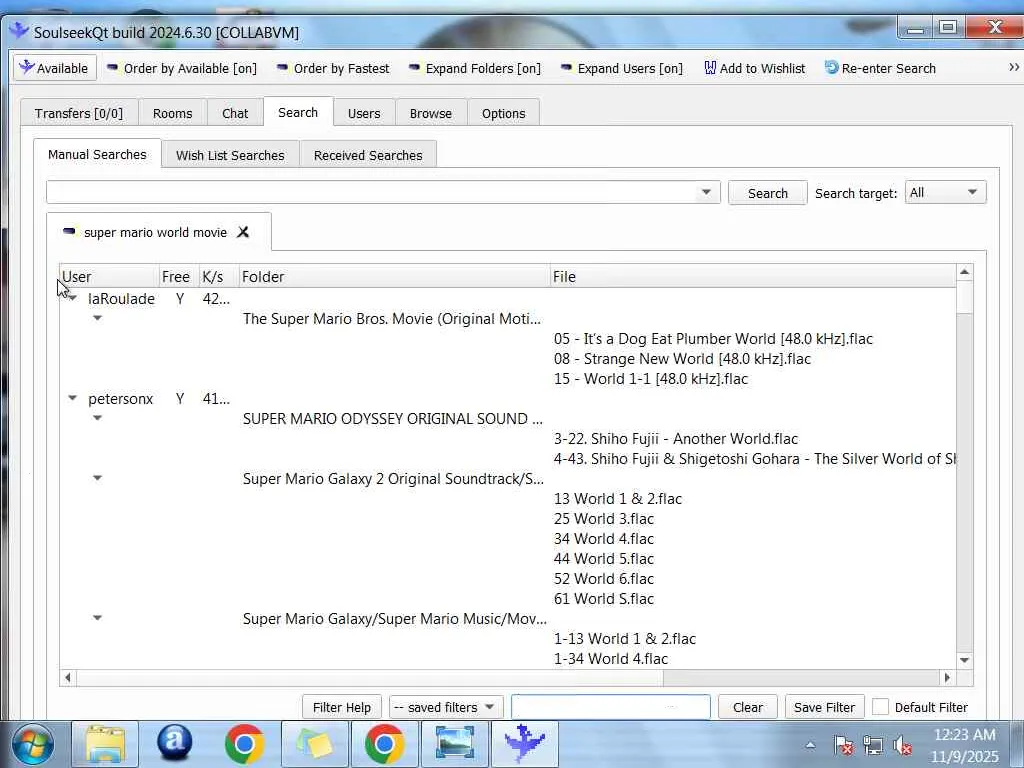Click the Search button
Image resolution: width=1024 pixels, height=768 pixels.
(767, 193)
